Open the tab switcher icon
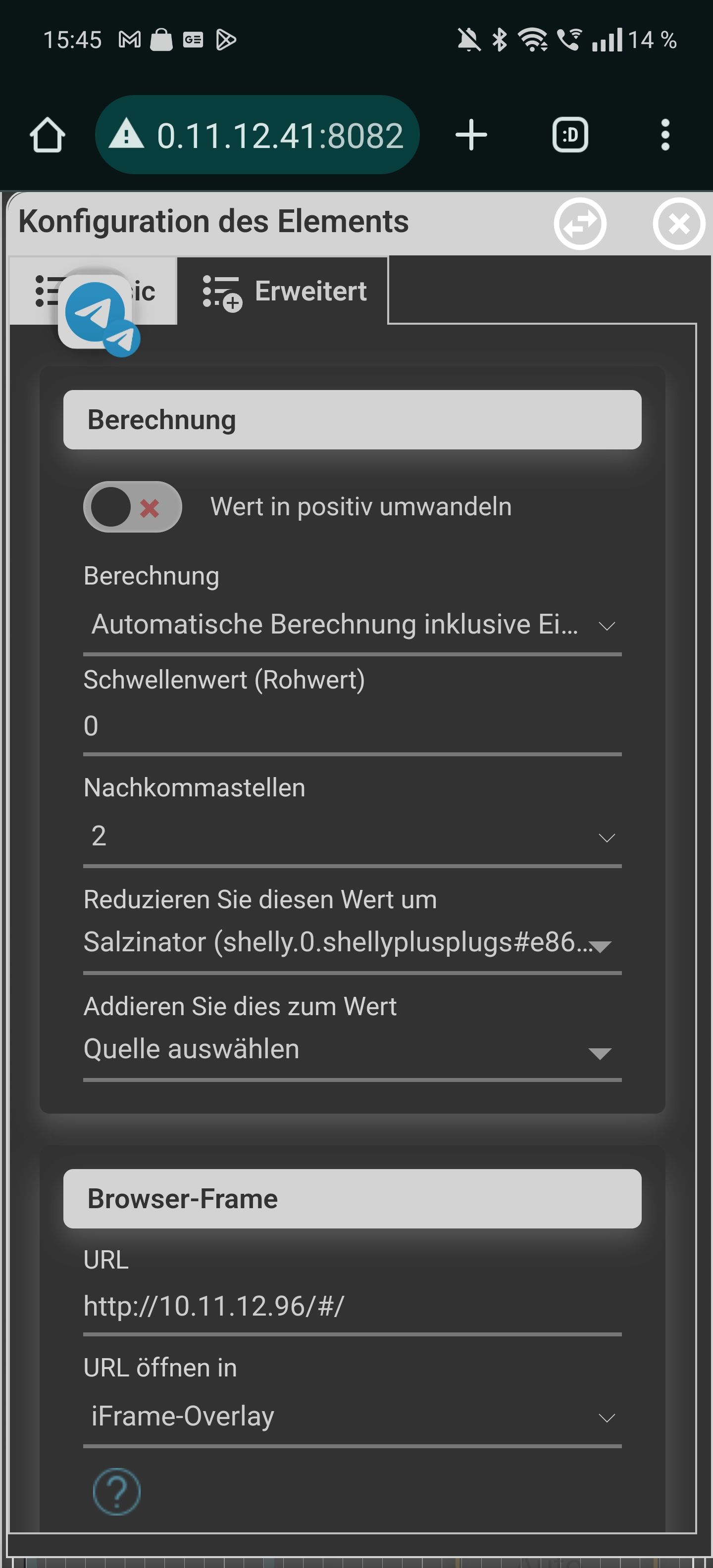 click(570, 135)
